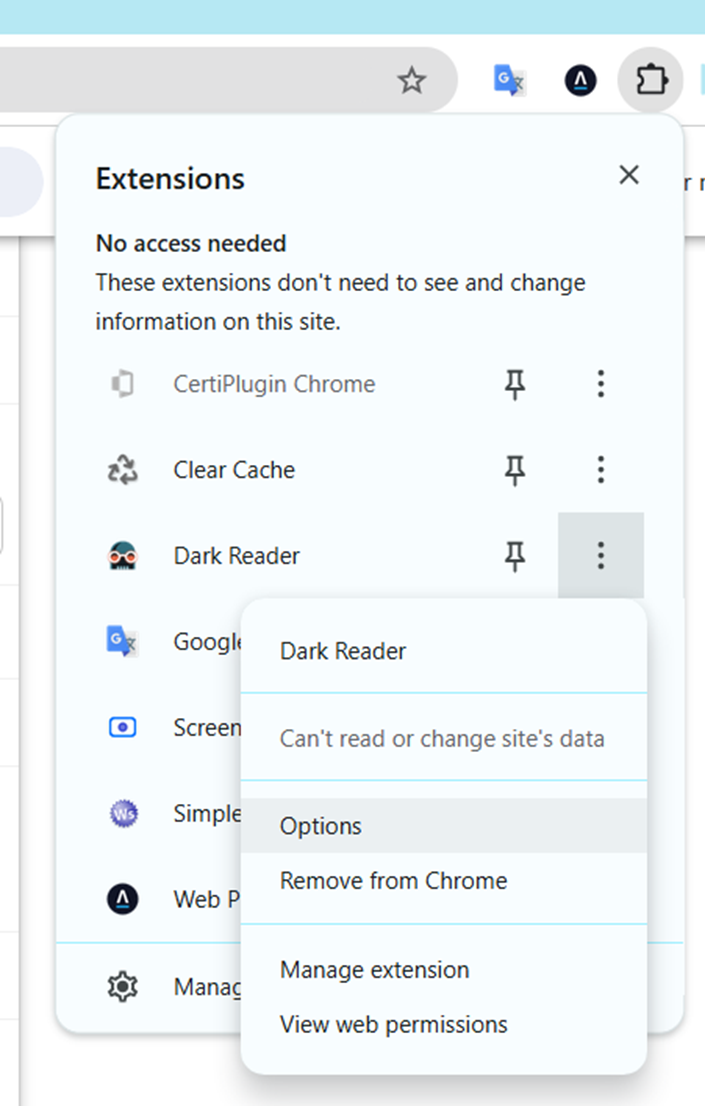Click the bookmark star icon

pyautogui.click(x=412, y=81)
